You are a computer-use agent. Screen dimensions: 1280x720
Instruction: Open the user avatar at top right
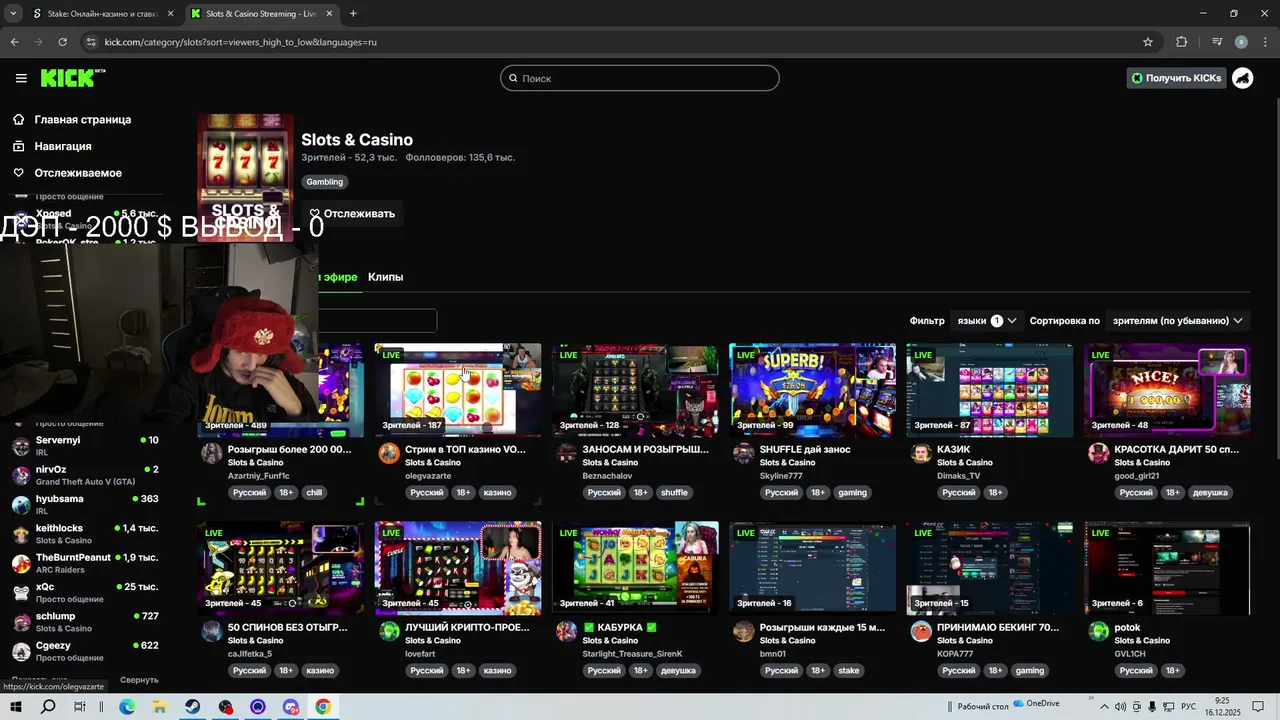click(x=1242, y=78)
